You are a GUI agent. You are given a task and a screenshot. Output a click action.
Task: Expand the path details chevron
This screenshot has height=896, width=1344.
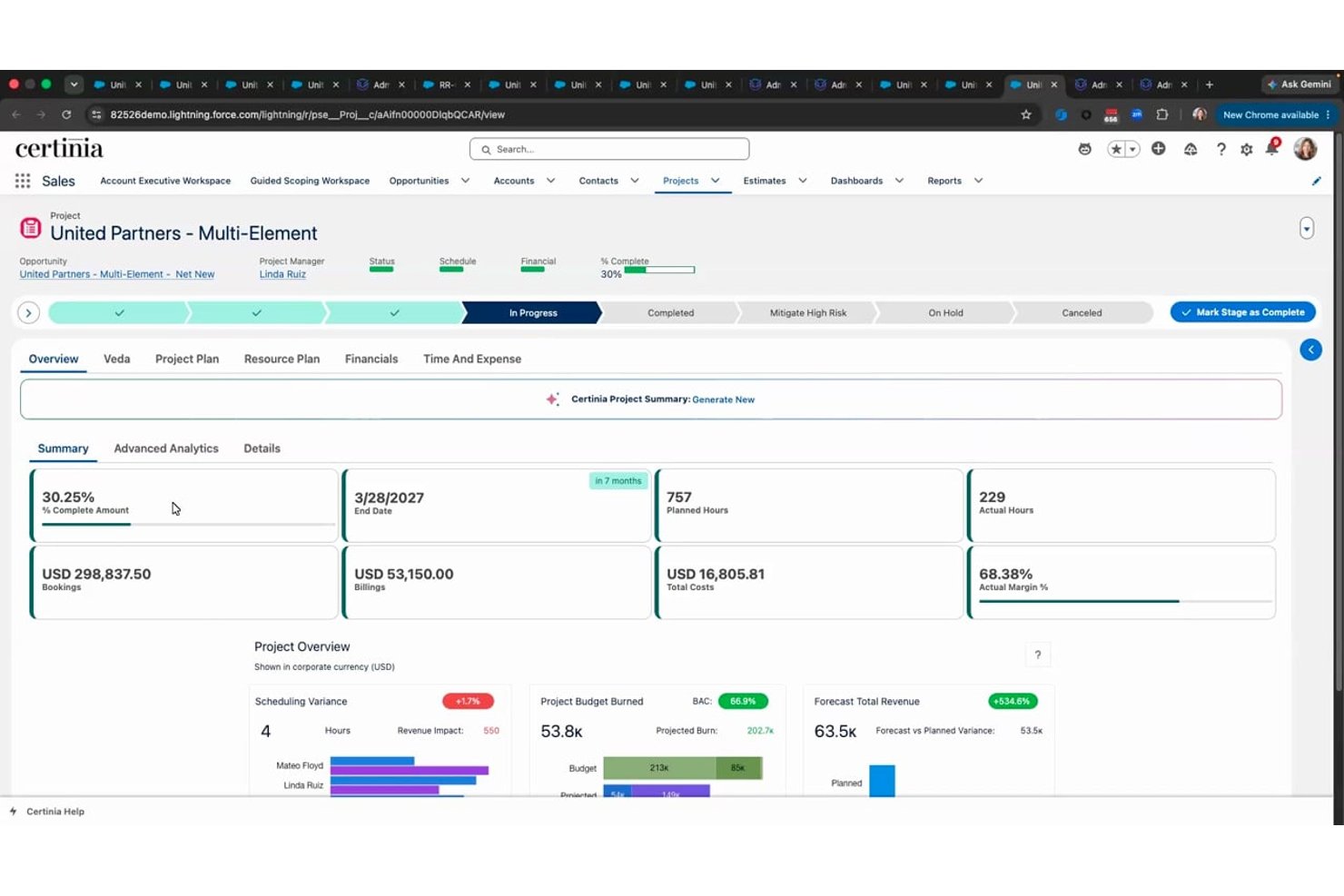pyautogui.click(x=28, y=312)
